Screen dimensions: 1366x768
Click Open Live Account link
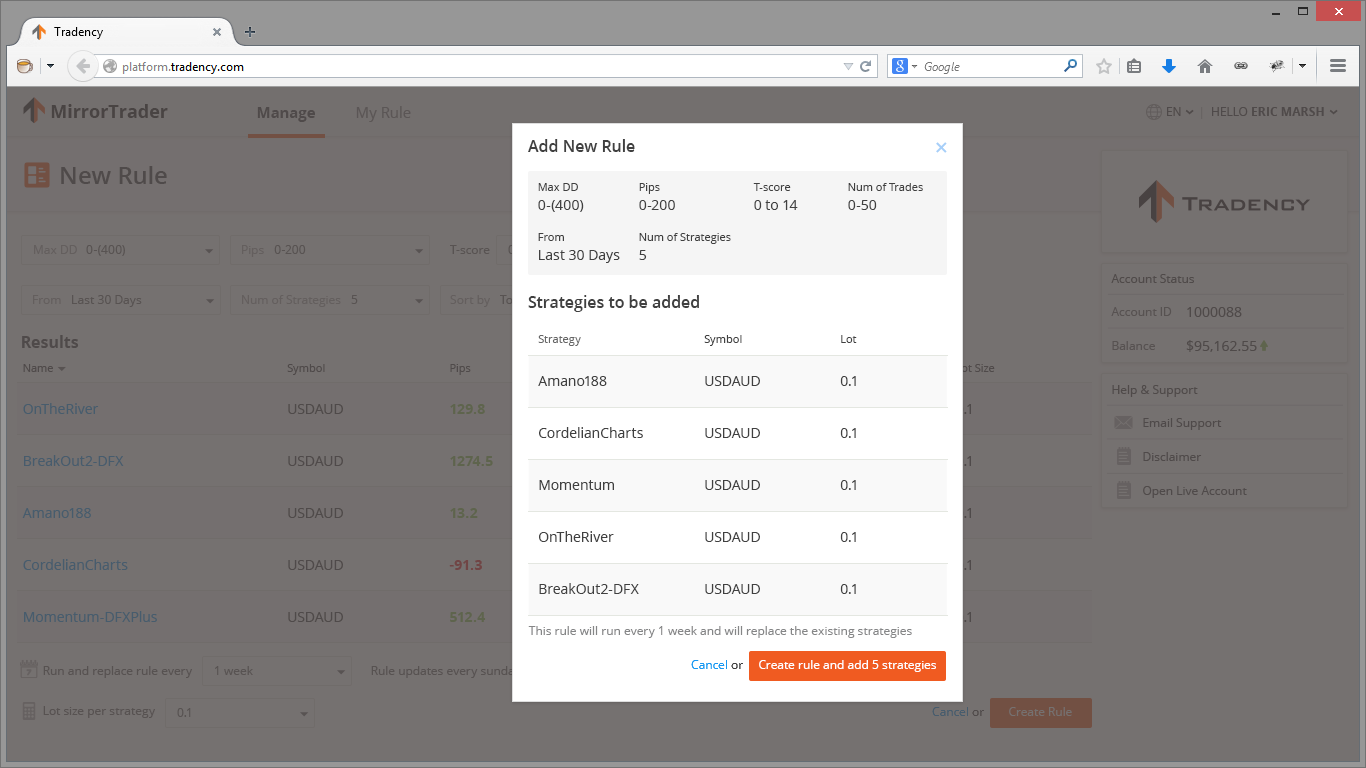coord(1194,491)
